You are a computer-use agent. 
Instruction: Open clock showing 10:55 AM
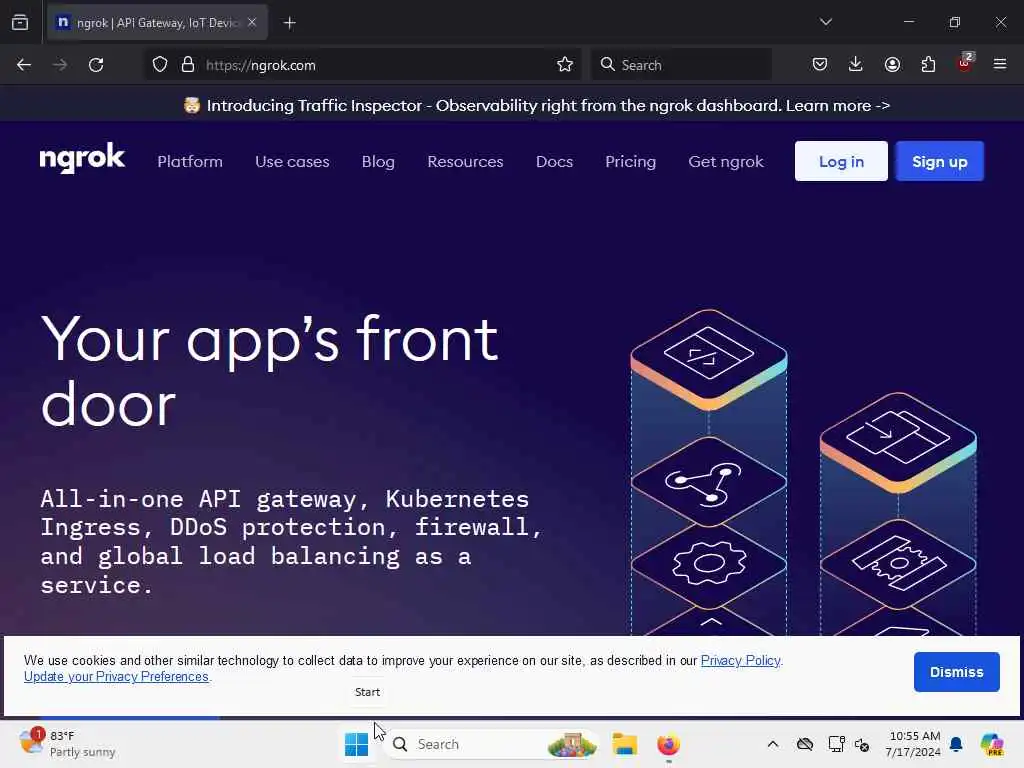pyautogui.click(x=914, y=744)
